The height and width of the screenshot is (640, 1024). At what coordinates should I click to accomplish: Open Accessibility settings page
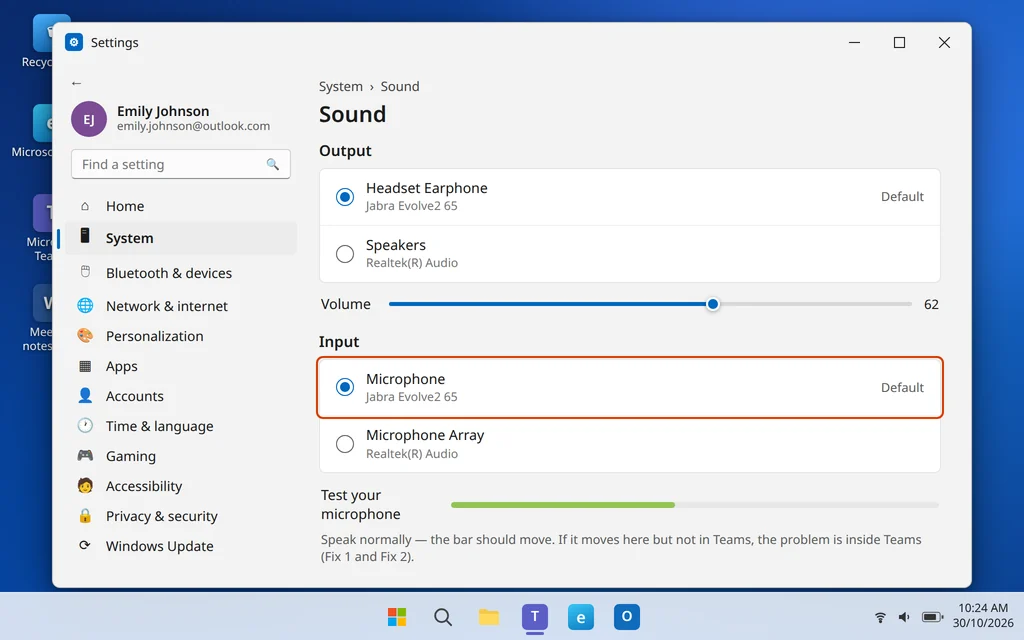[180, 486]
